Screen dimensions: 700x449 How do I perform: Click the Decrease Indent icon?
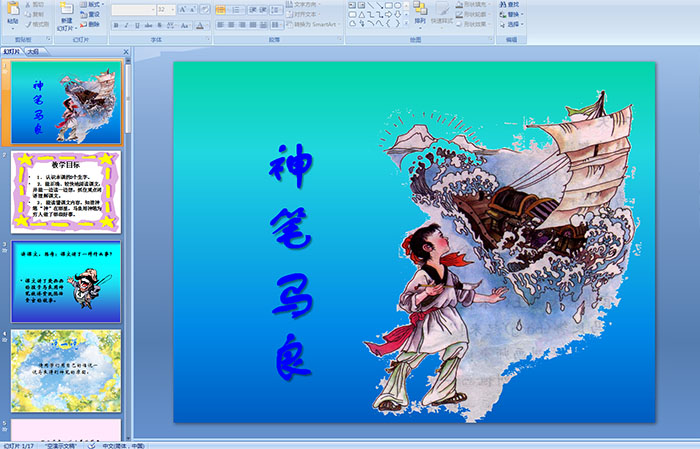pos(253,10)
